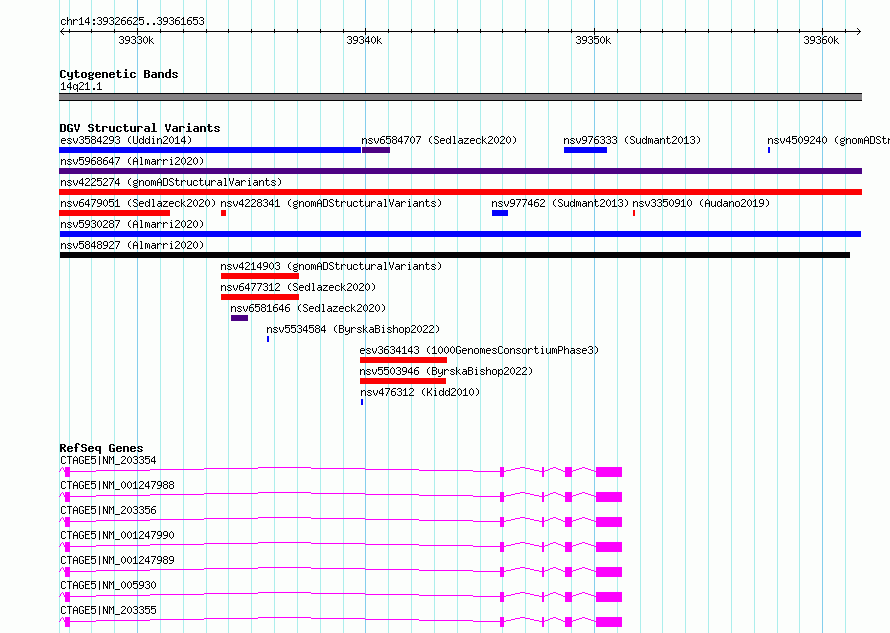Open esv3634143 (1000GenomesConsortiumPhase3) variant bar

coord(403,360)
